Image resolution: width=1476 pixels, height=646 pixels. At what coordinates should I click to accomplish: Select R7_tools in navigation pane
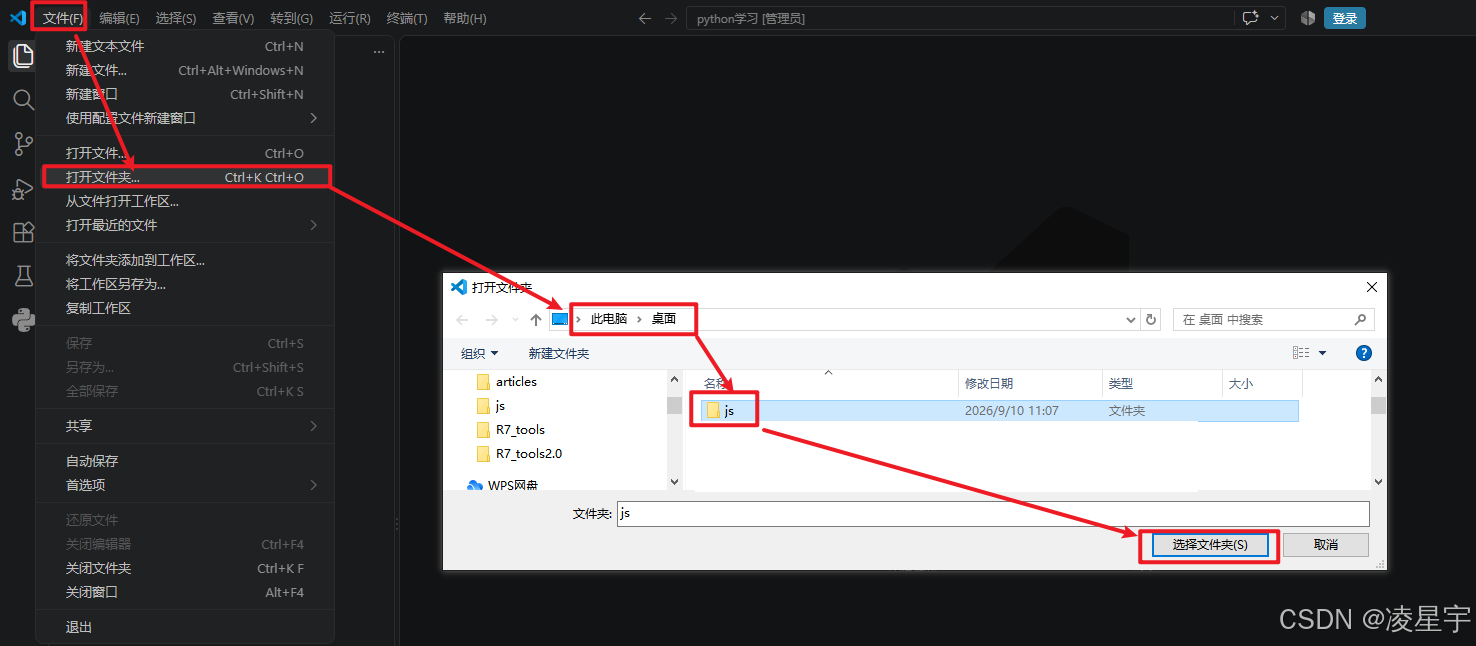point(511,430)
